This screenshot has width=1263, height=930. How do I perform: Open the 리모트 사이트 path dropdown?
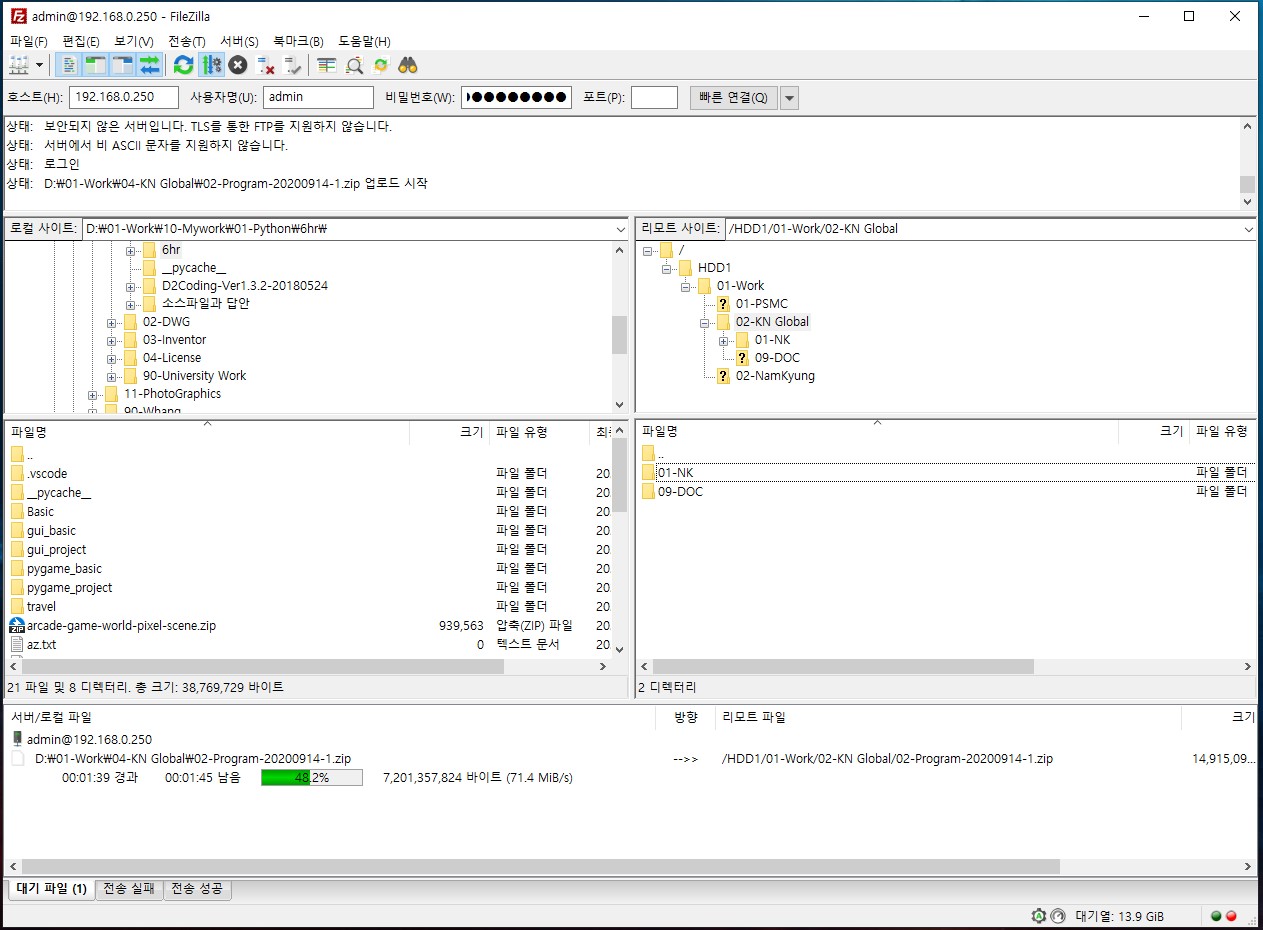click(x=1247, y=229)
